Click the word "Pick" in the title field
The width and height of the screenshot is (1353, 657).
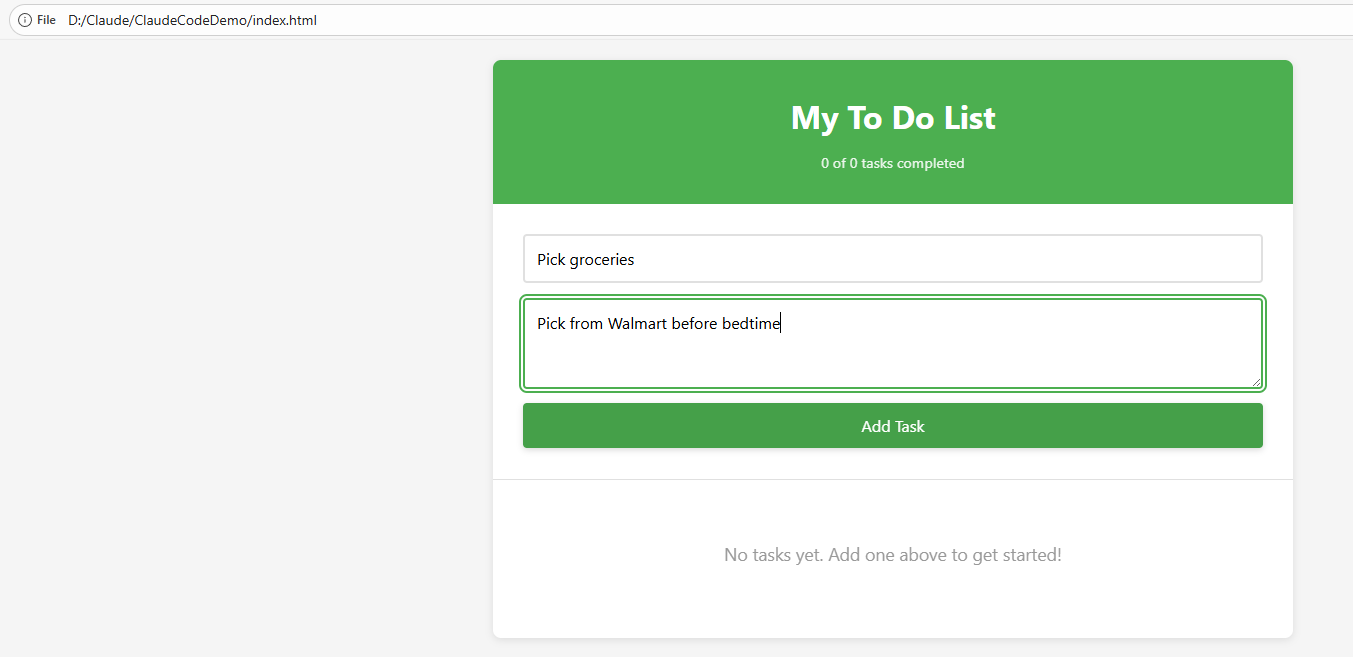551,260
